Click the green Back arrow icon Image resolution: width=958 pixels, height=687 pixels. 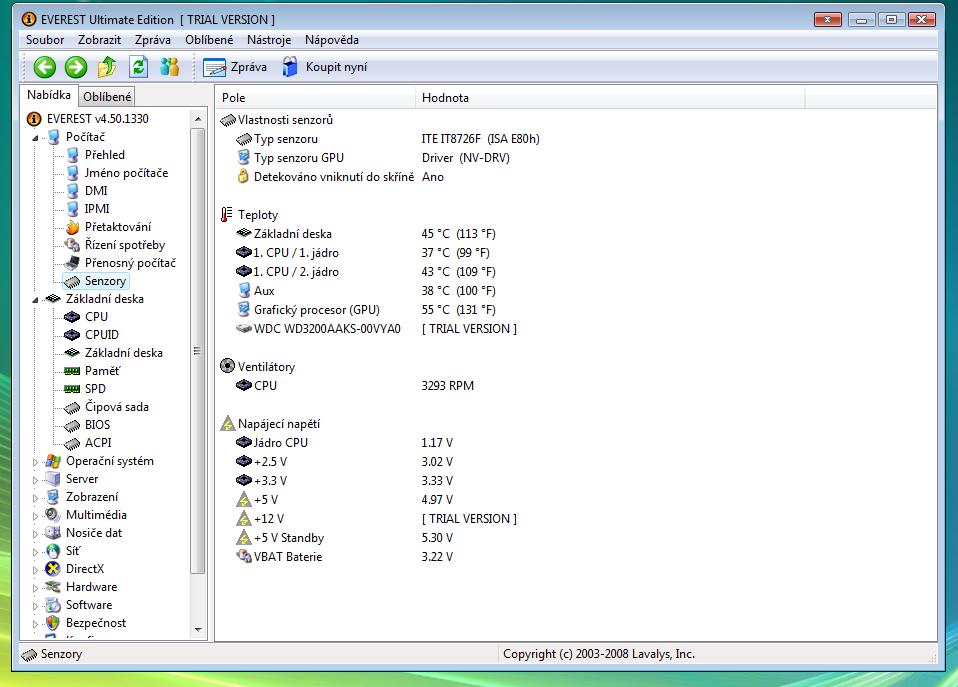(x=44, y=67)
